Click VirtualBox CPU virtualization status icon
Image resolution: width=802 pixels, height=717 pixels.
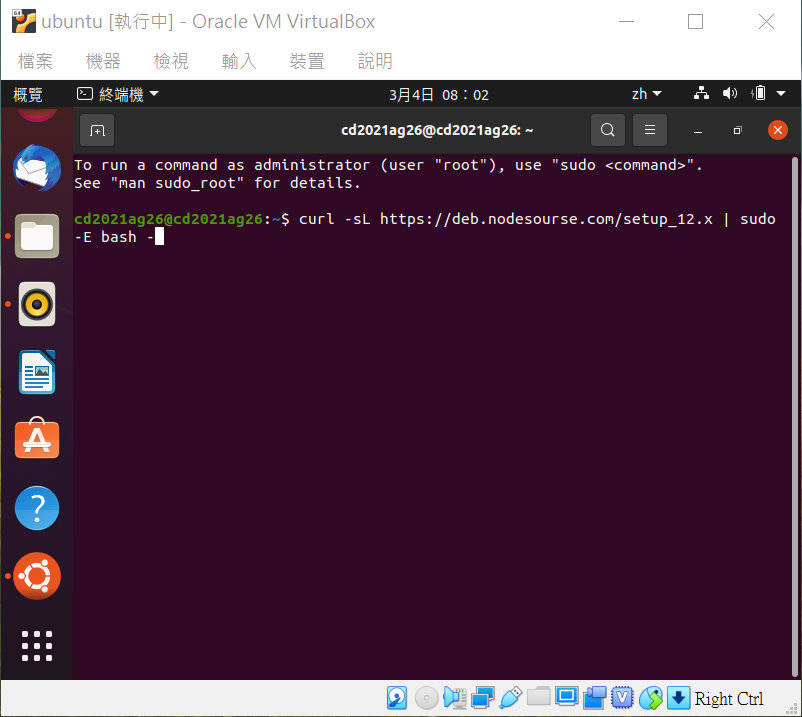point(622,698)
